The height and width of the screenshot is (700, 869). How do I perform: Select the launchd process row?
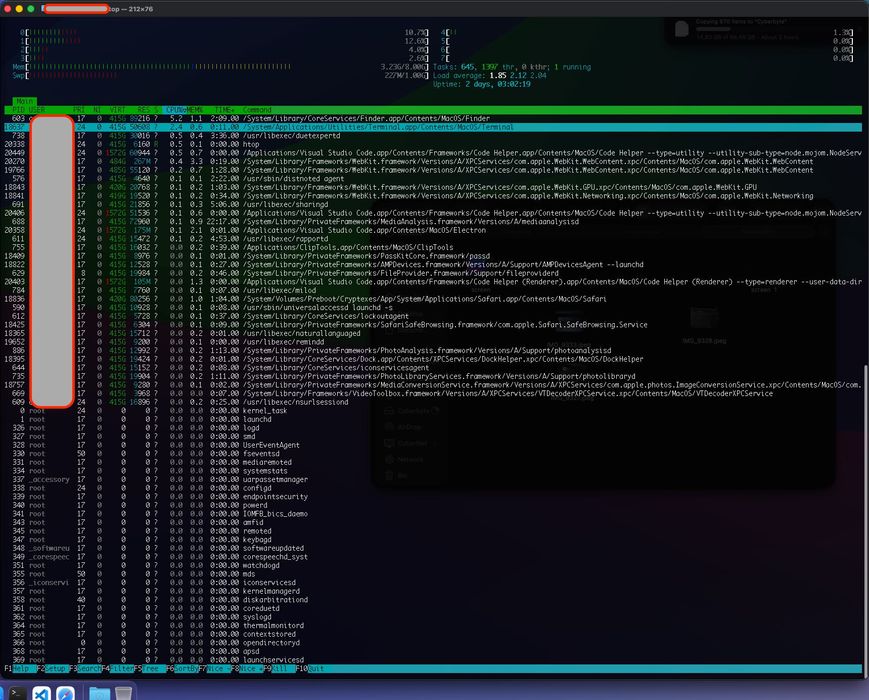433,419
